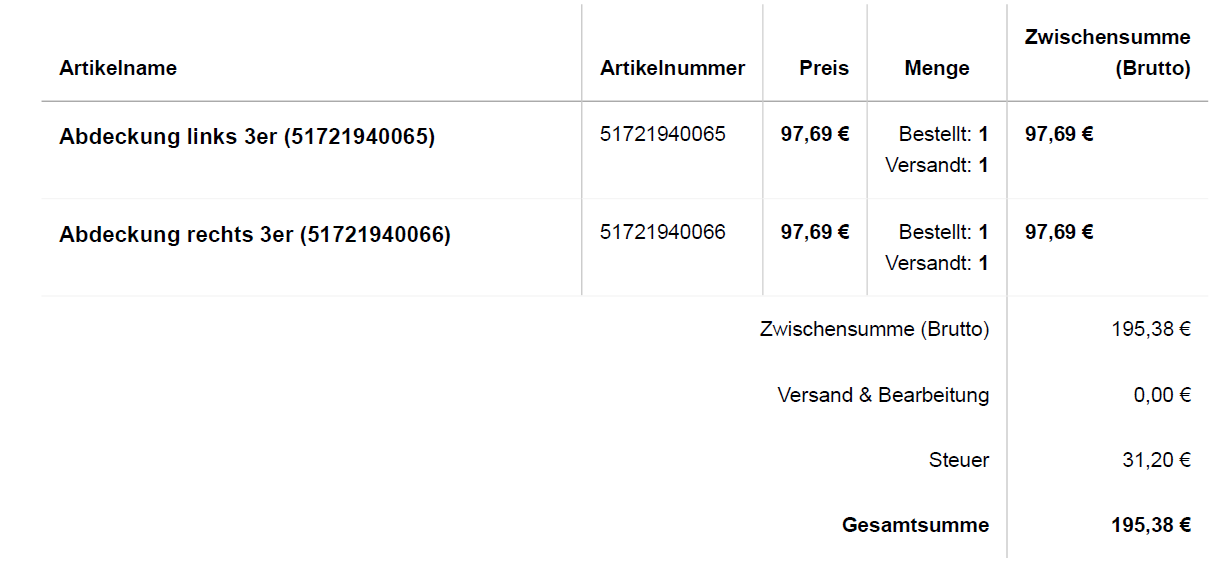Click the Zwischensumme (Brutto) column header
Viewport: 1232px width, 574px height.
[1107, 53]
